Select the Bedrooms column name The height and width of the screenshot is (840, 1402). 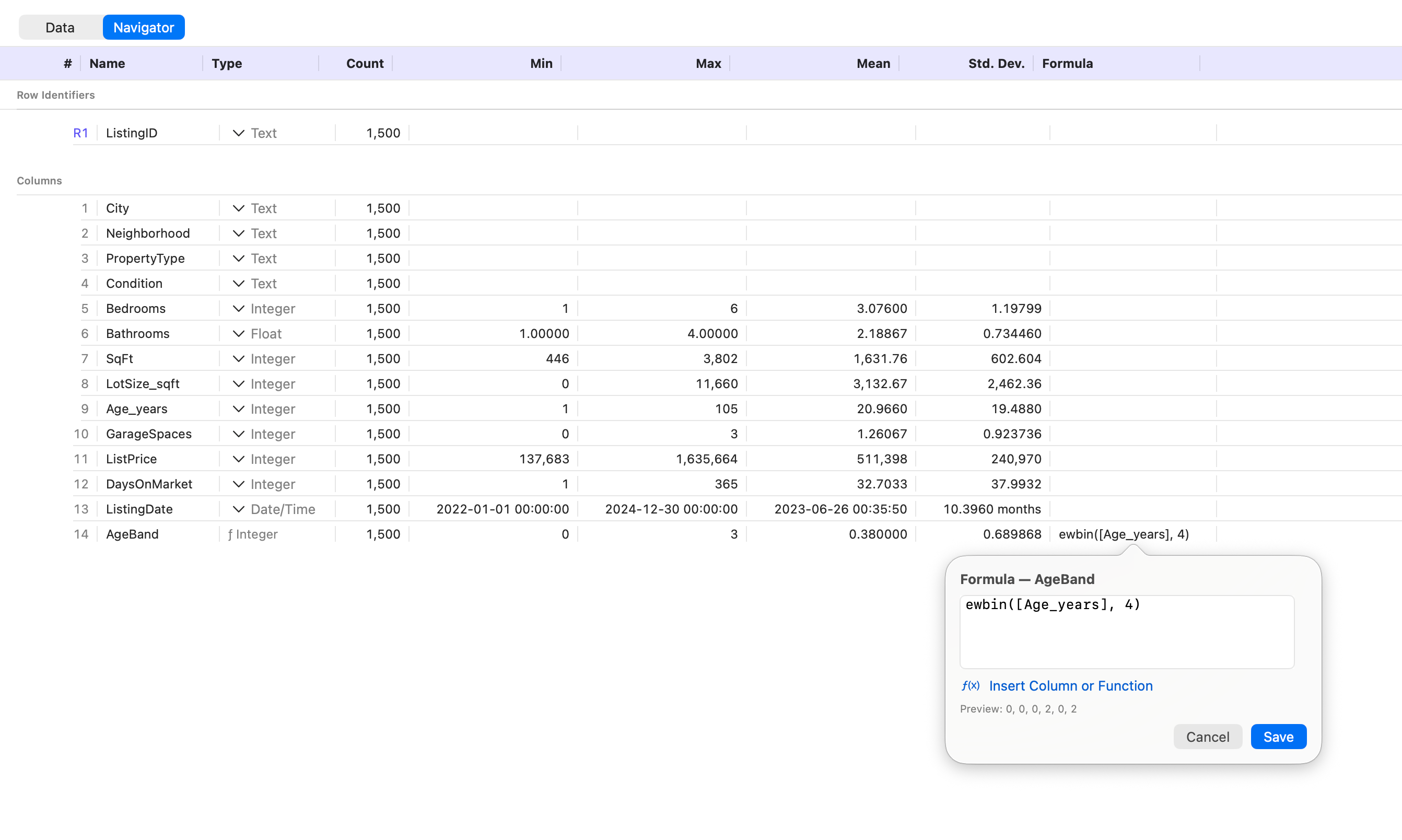pyautogui.click(x=135, y=309)
